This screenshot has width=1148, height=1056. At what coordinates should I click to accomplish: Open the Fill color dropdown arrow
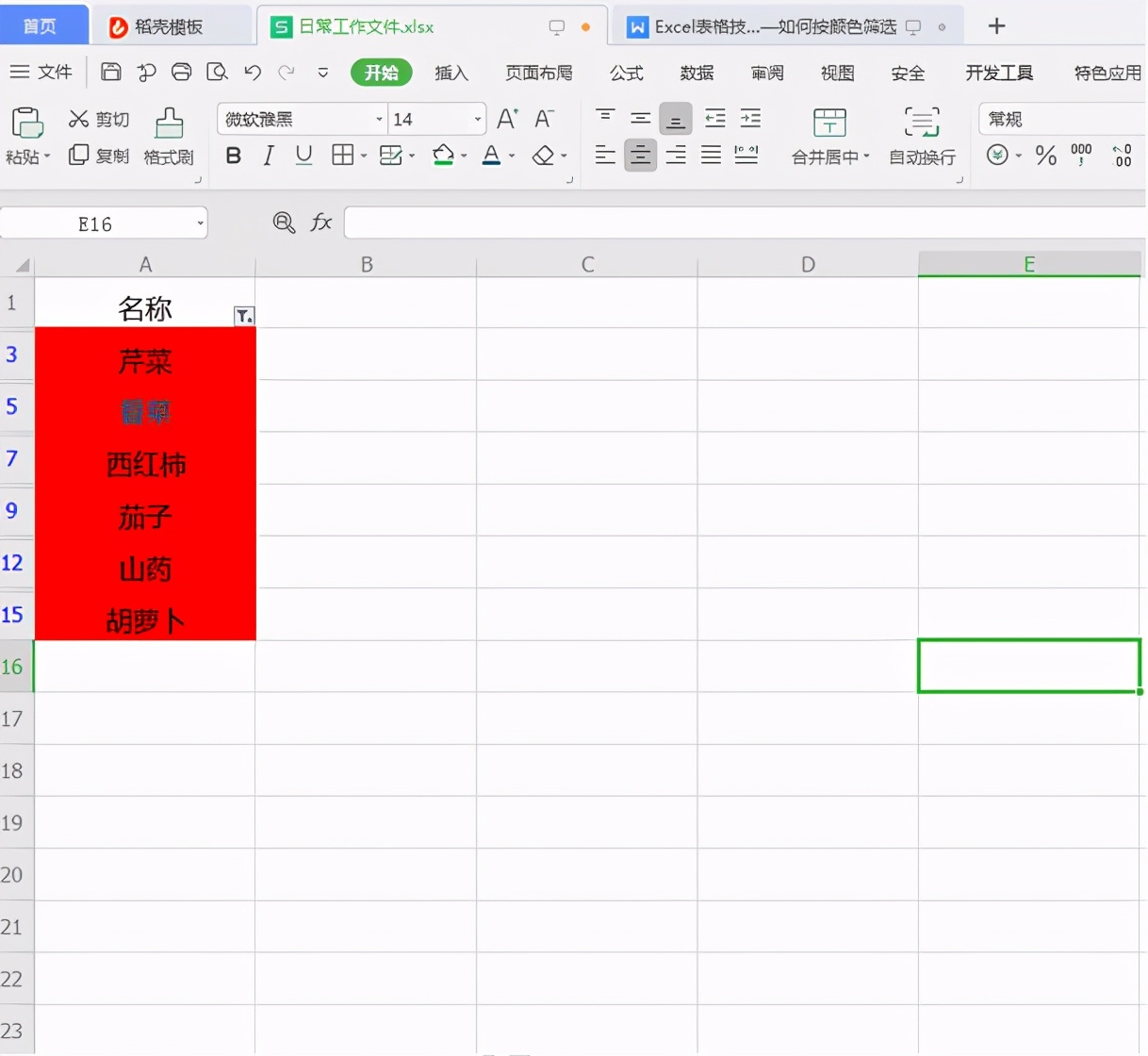464,156
